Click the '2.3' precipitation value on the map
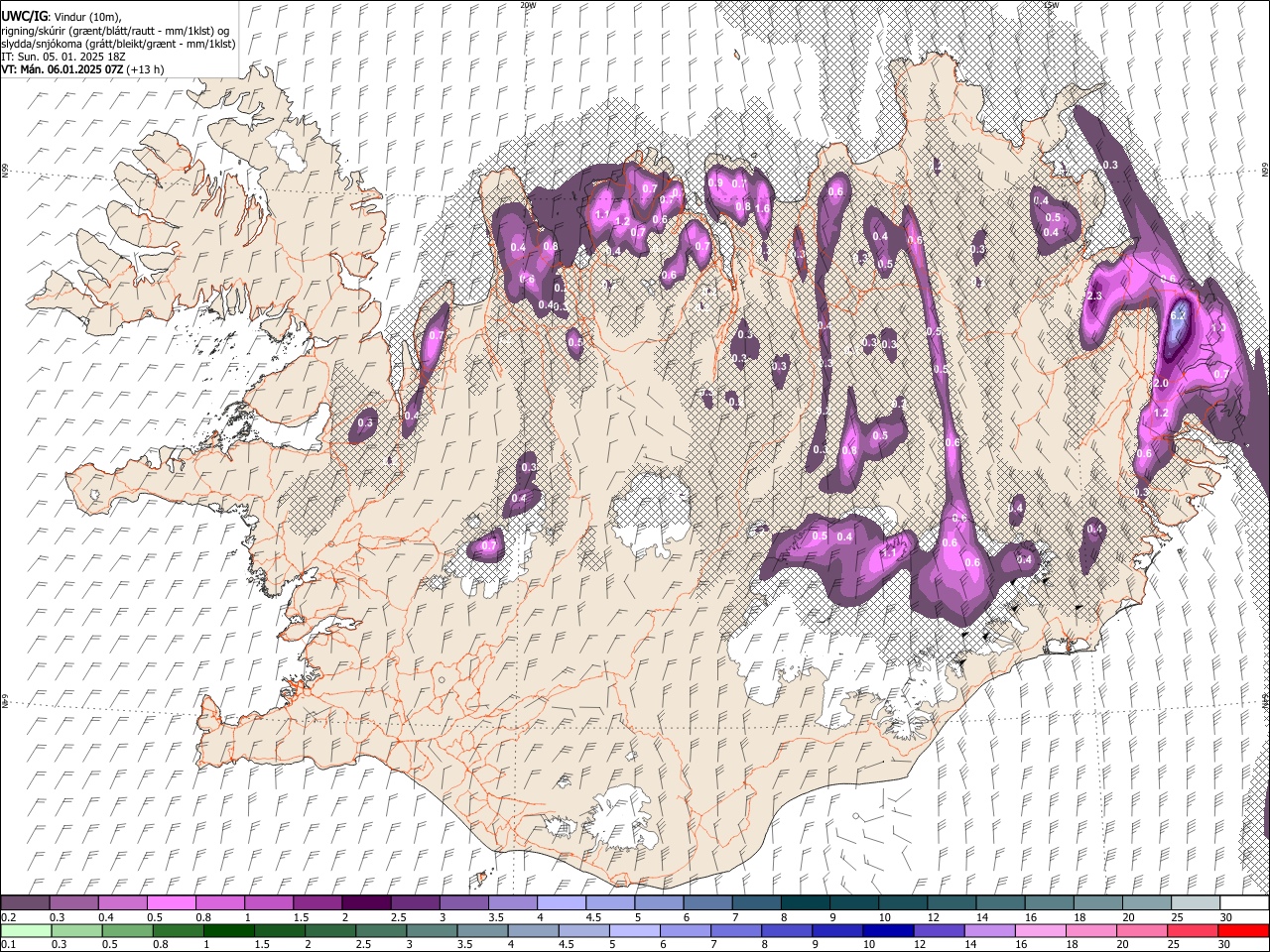Viewport: 1270px width, 952px height. pyautogui.click(x=1095, y=297)
